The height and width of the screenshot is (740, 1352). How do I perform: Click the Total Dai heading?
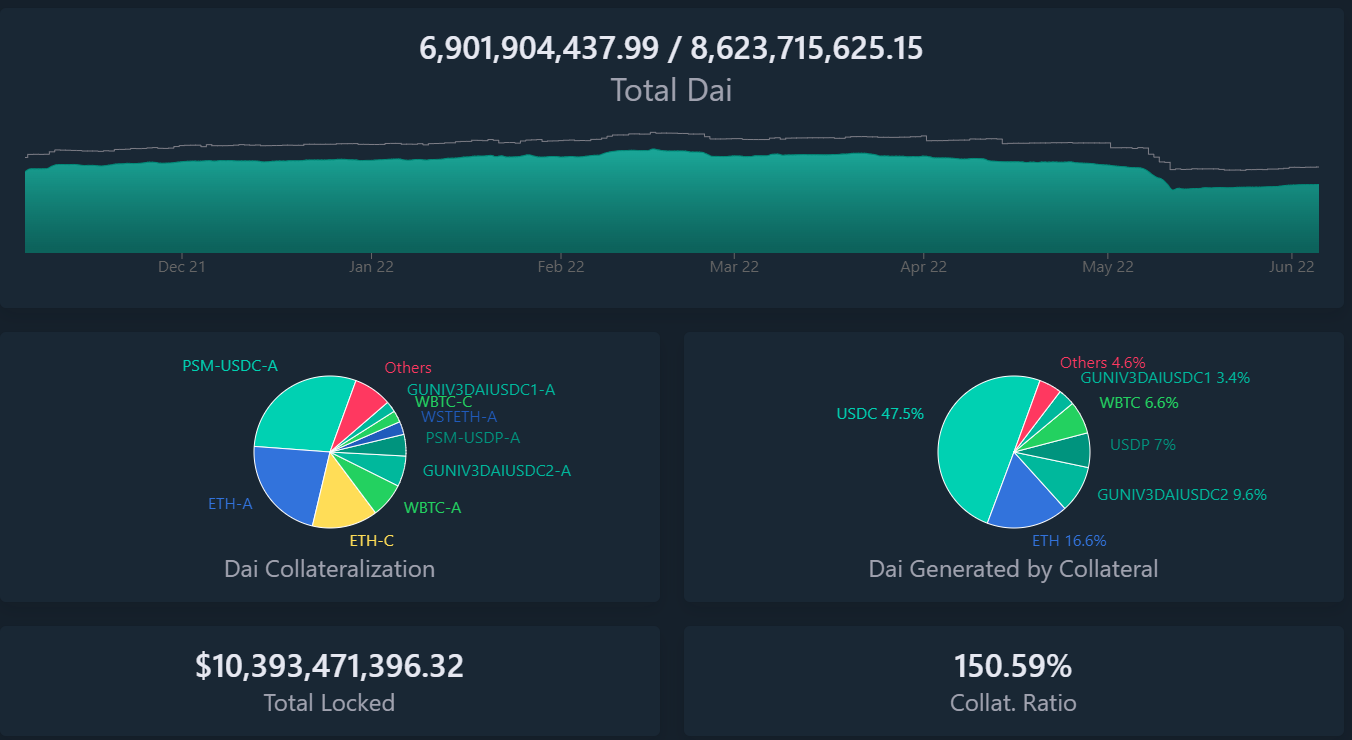click(x=671, y=90)
